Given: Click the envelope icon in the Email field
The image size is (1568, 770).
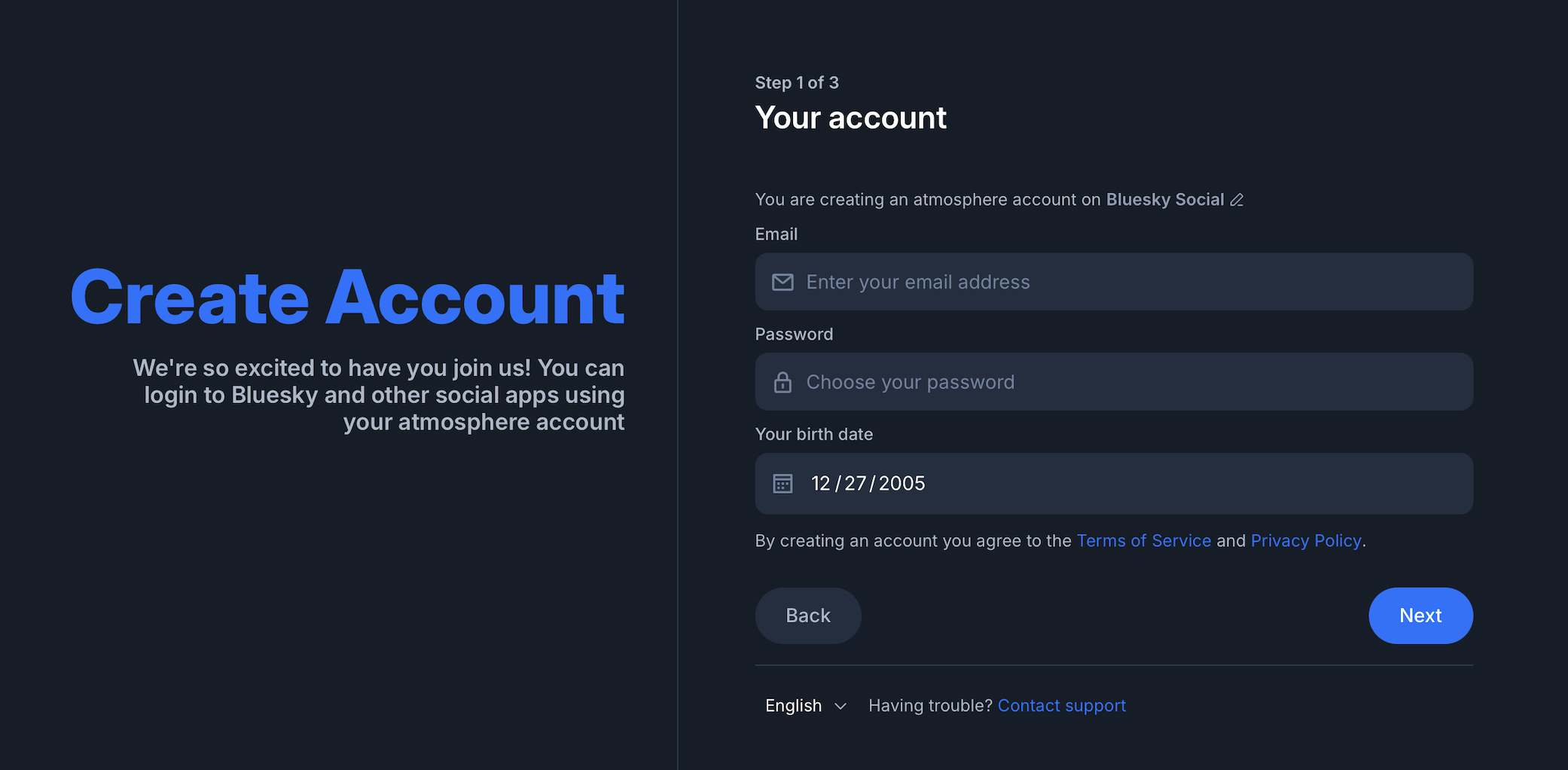Looking at the screenshot, I should (x=782, y=283).
